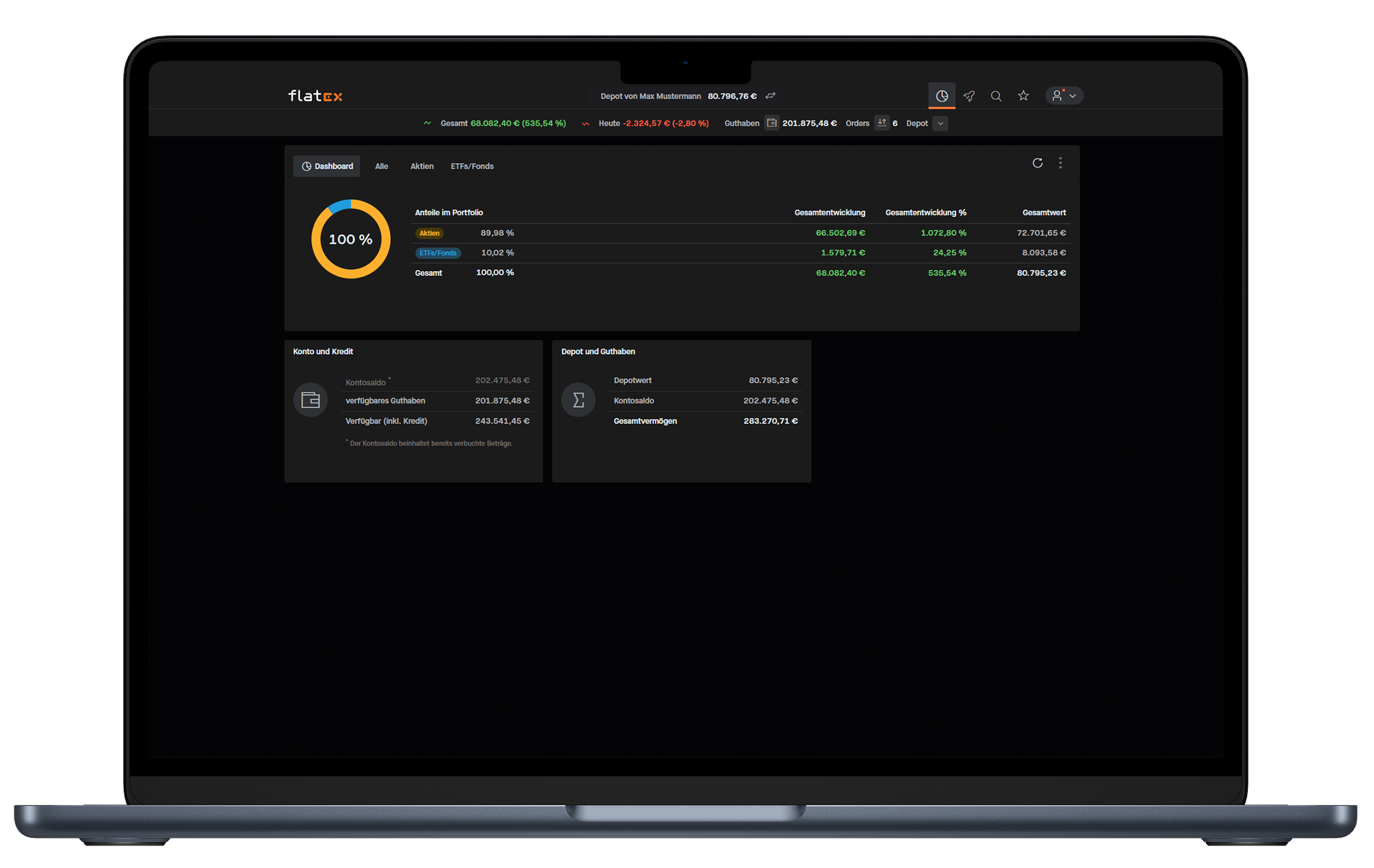Image resolution: width=1374 pixels, height=868 pixels.
Task: Click the Gesamtentwicklung % column header
Action: click(x=926, y=212)
